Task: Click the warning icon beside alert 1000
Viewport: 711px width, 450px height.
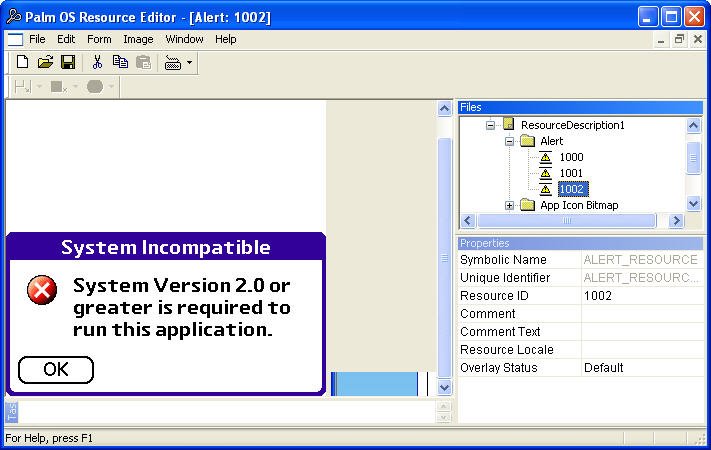Action: (x=545, y=157)
